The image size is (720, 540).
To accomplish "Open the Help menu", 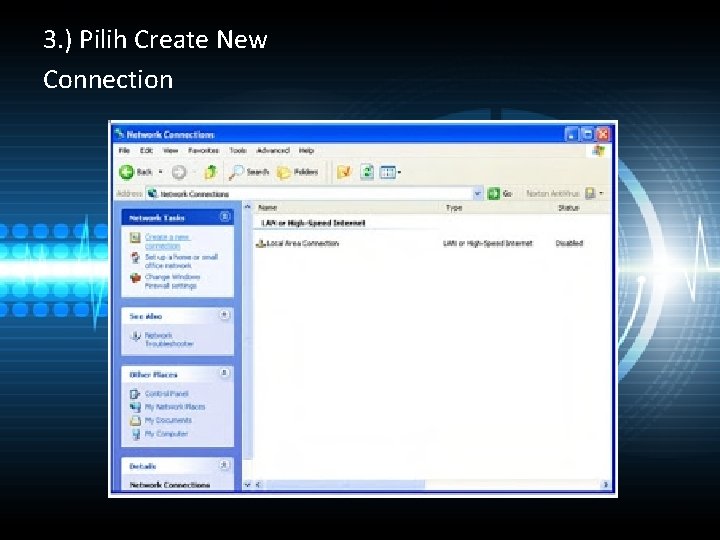I will [306, 151].
